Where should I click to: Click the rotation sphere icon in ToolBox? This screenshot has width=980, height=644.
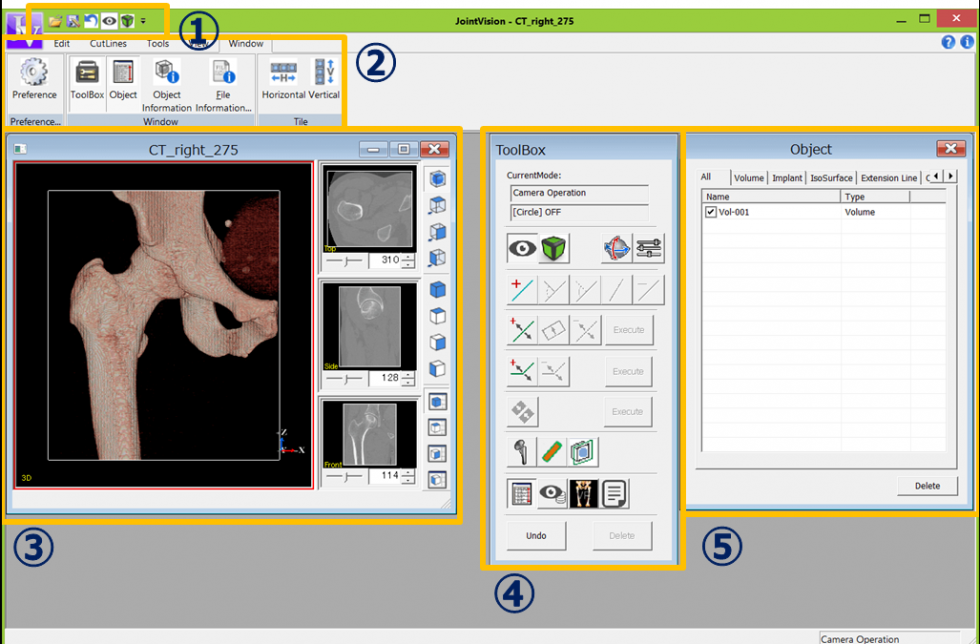(x=617, y=248)
